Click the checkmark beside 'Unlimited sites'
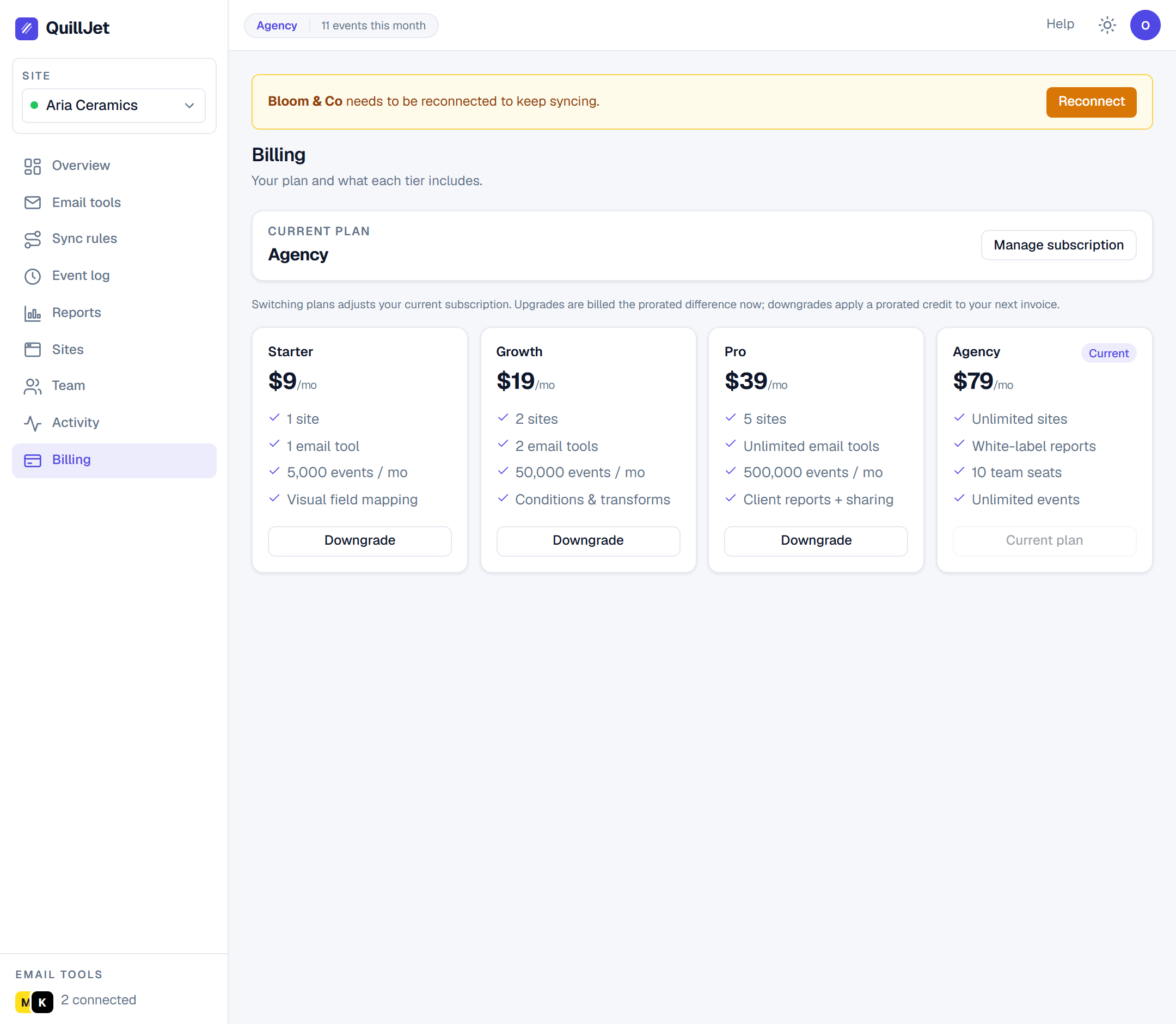 point(959,418)
